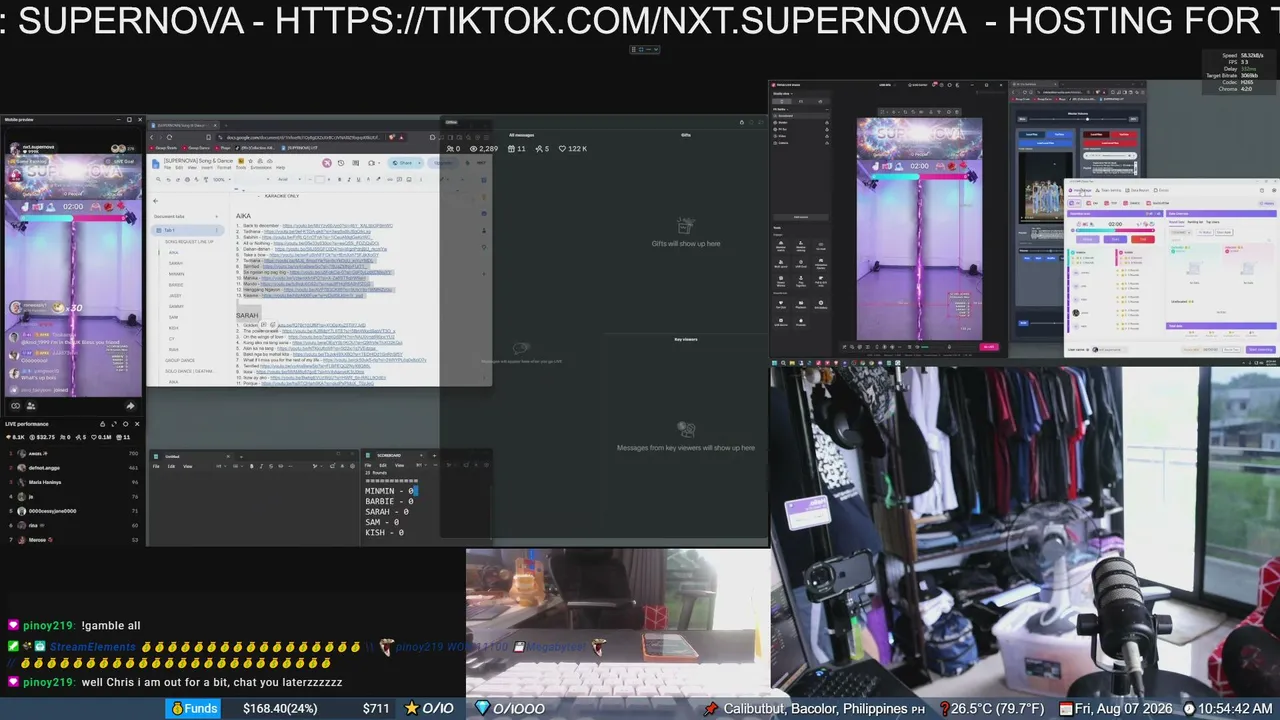The width and height of the screenshot is (1280, 720).
Task: Insert a link from Docs toolbar
Action: pos(389,180)
